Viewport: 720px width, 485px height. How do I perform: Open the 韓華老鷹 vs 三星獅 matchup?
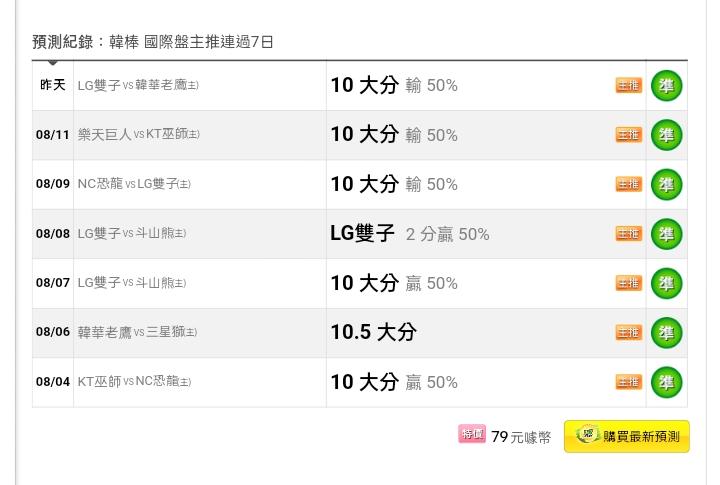pos(137,332)
